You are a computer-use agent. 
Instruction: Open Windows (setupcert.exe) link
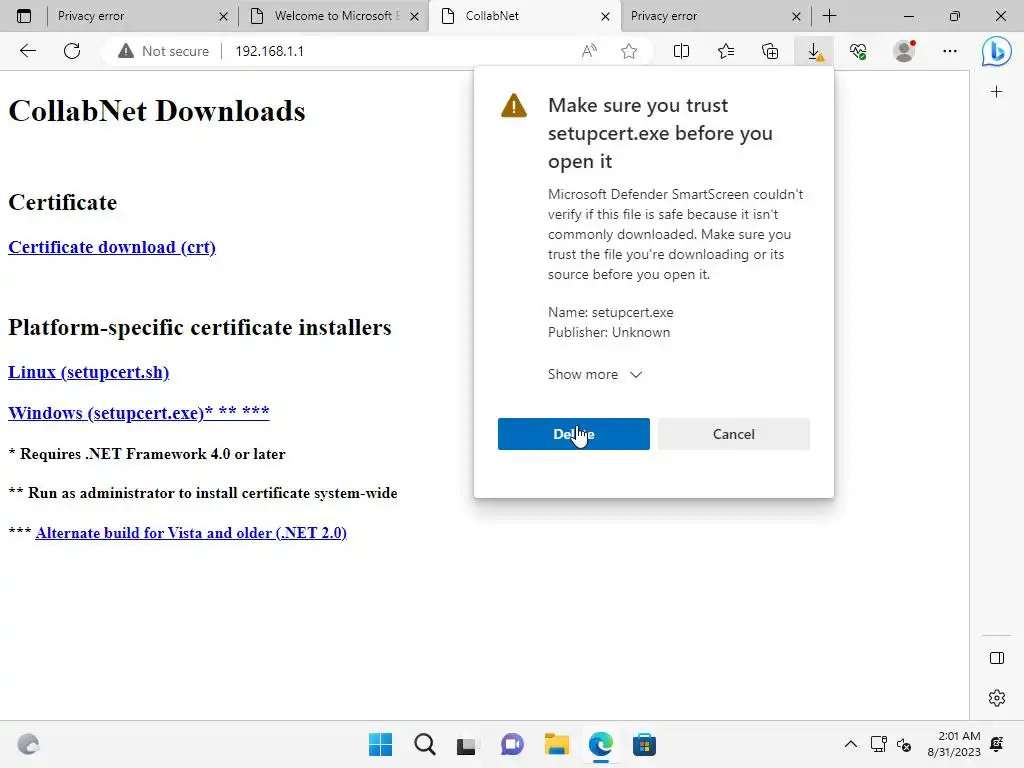click(x=138, y=413)
